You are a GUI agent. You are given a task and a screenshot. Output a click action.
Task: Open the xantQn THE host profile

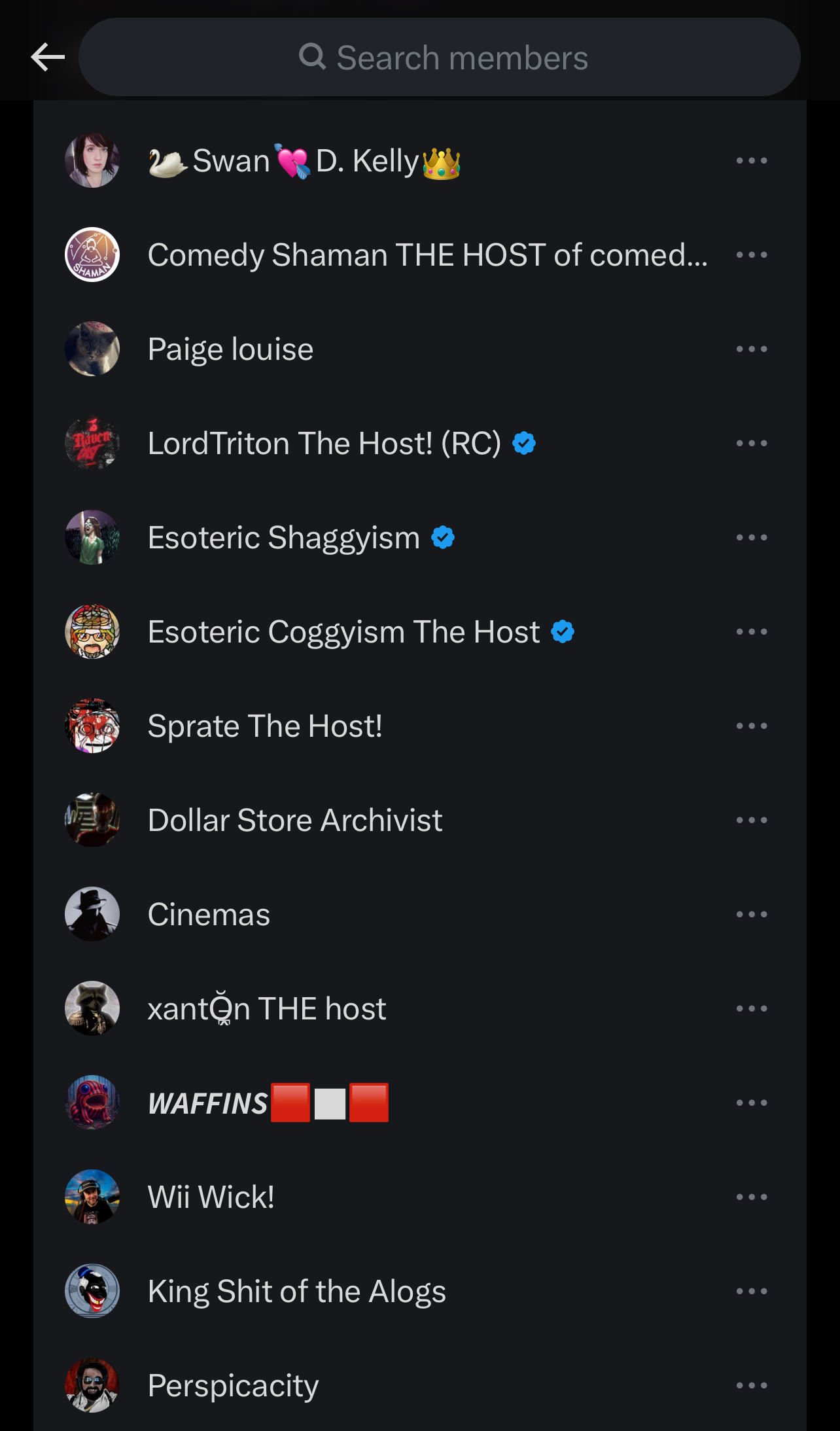pos(267,1009)
